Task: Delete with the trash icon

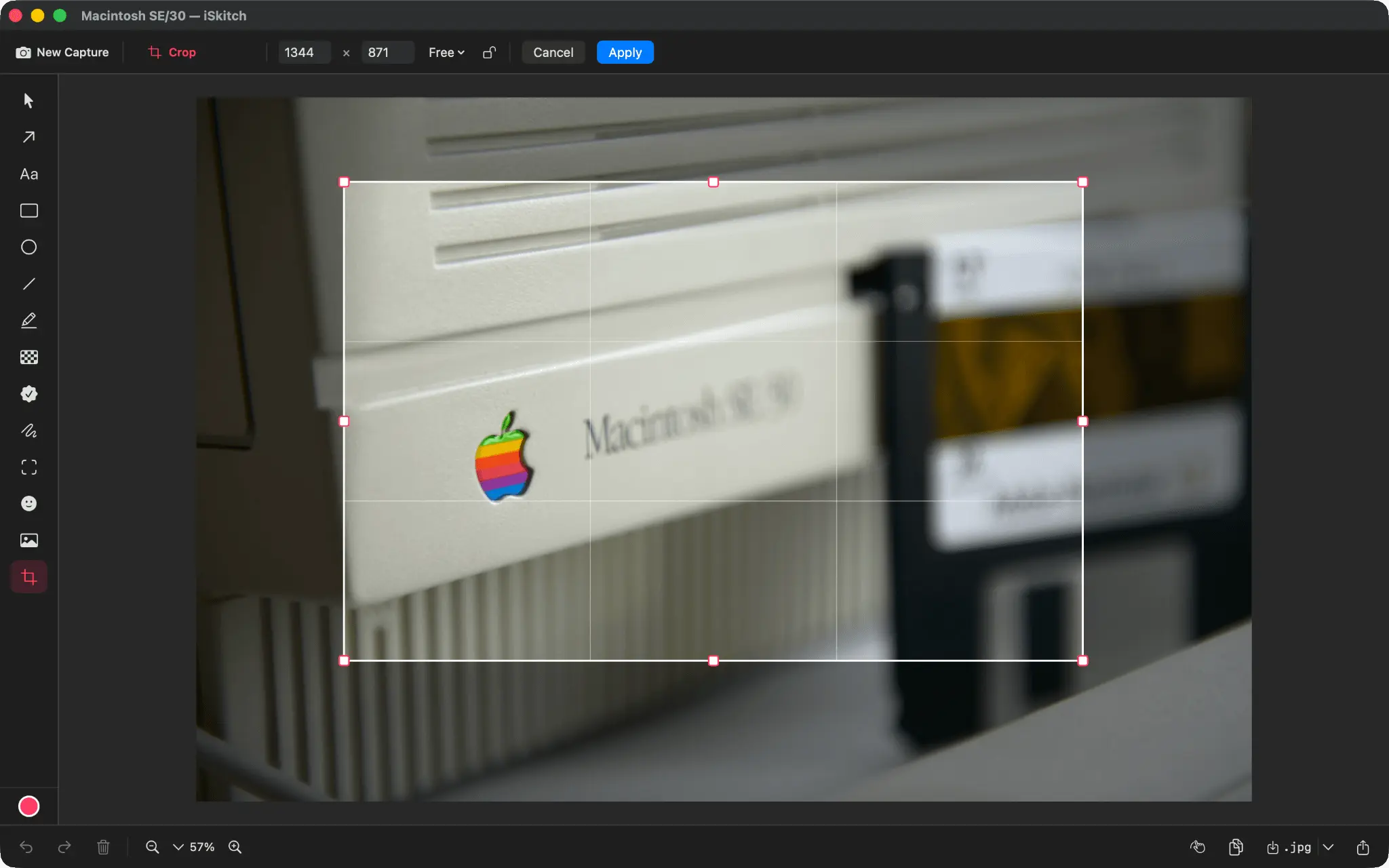Action: 103,847
